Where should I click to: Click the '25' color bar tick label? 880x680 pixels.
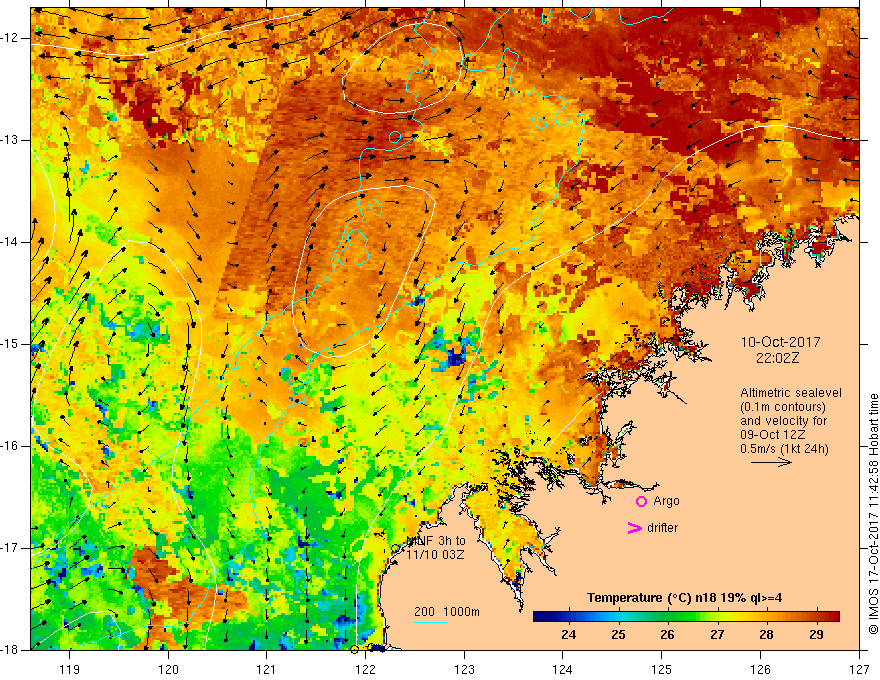[x=618, y=635]
